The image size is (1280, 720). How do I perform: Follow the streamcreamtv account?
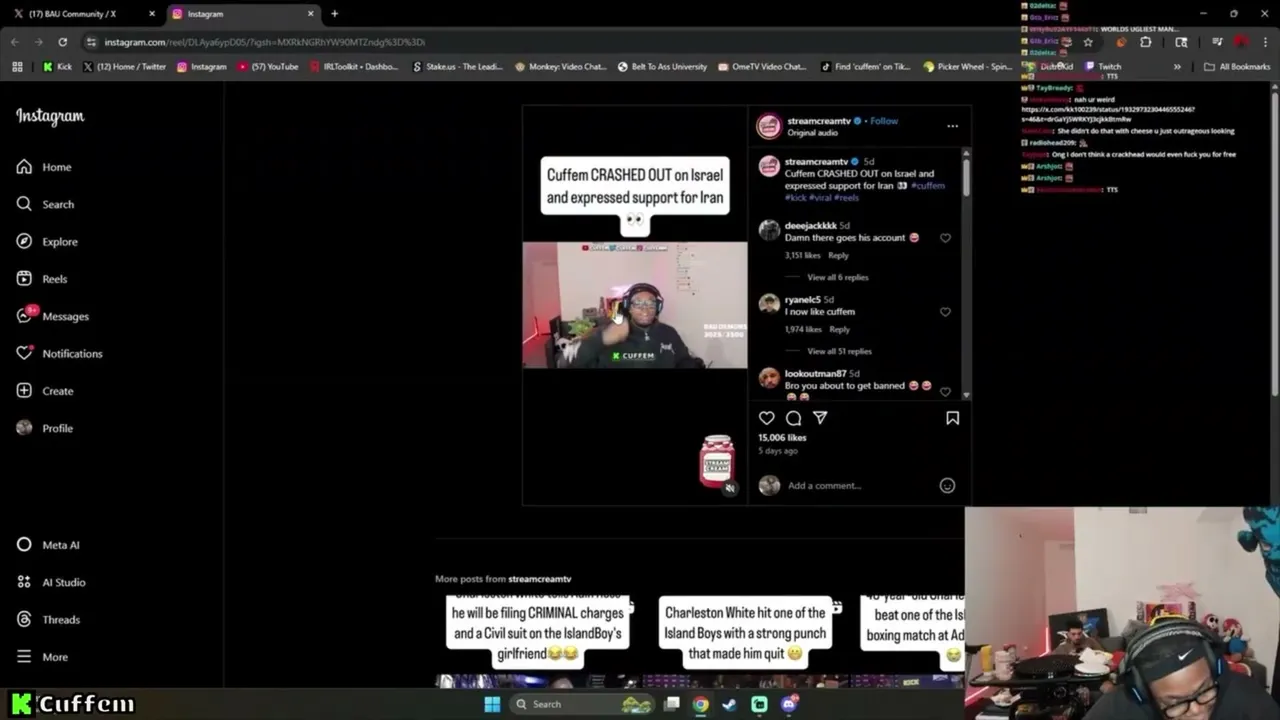pyautogui.click(x=884, y=121)
